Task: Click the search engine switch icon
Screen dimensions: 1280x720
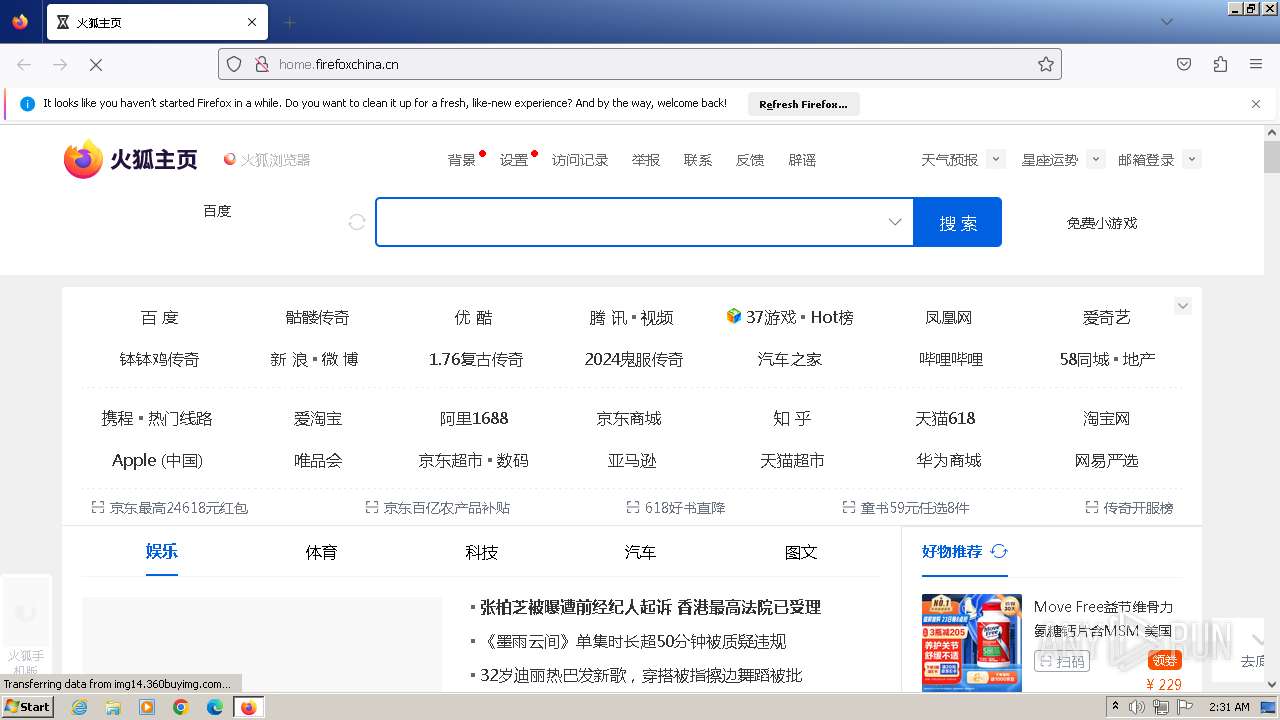Action: (x=357, y=222)
